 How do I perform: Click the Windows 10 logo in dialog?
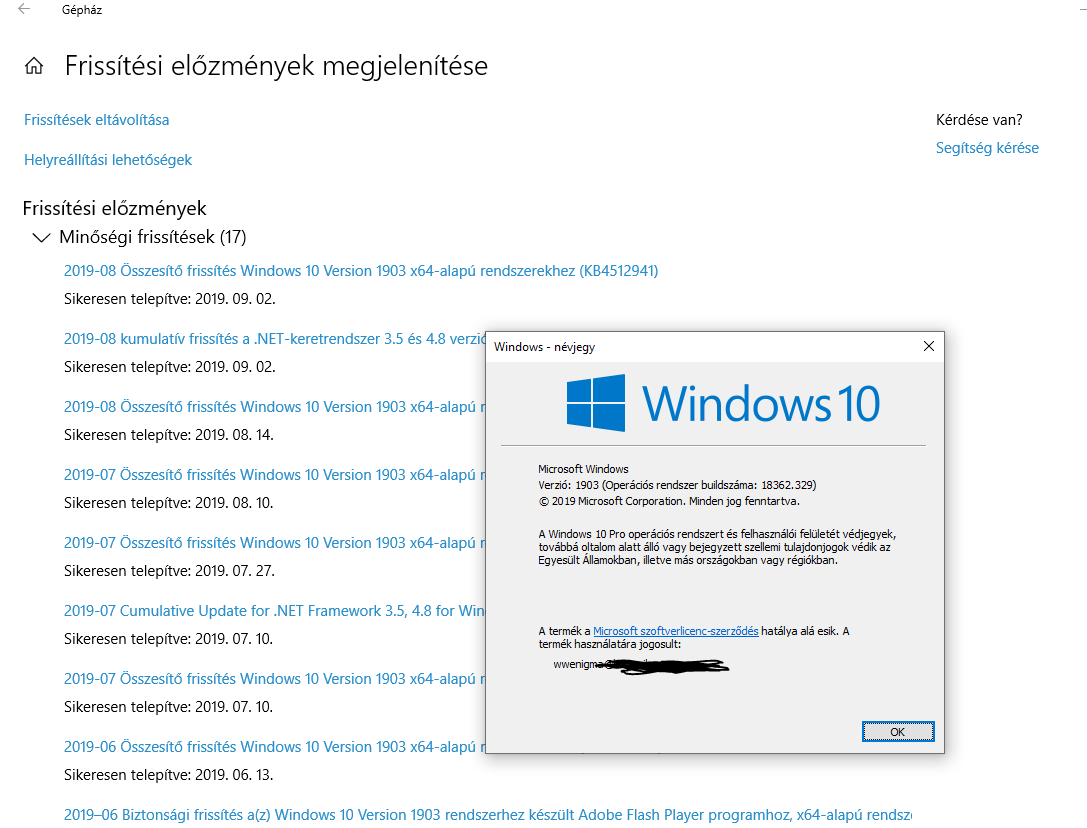click(x=723, y=403)
